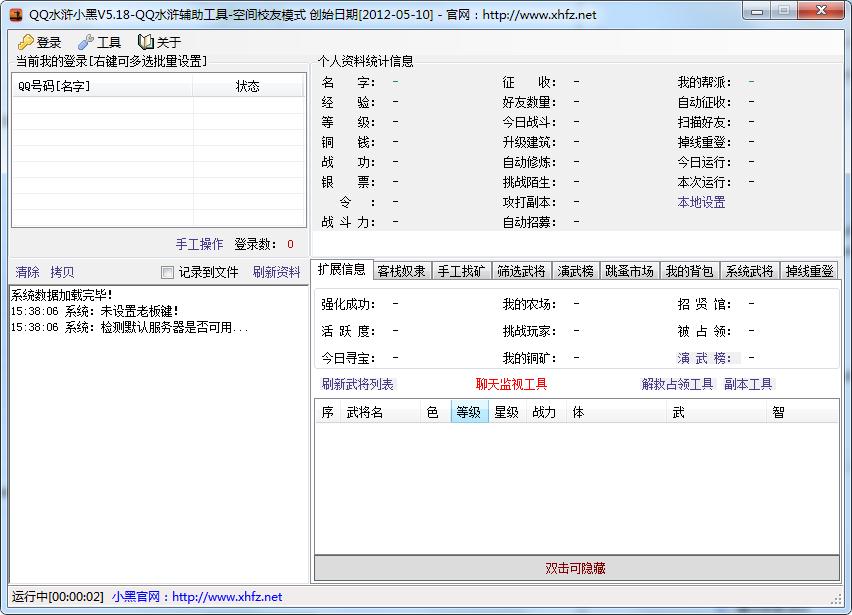Image resolution: width=852 pixels, height=615 pixels.
Task: Click the key icon beside 登录
Action: (x=25, y=42)
